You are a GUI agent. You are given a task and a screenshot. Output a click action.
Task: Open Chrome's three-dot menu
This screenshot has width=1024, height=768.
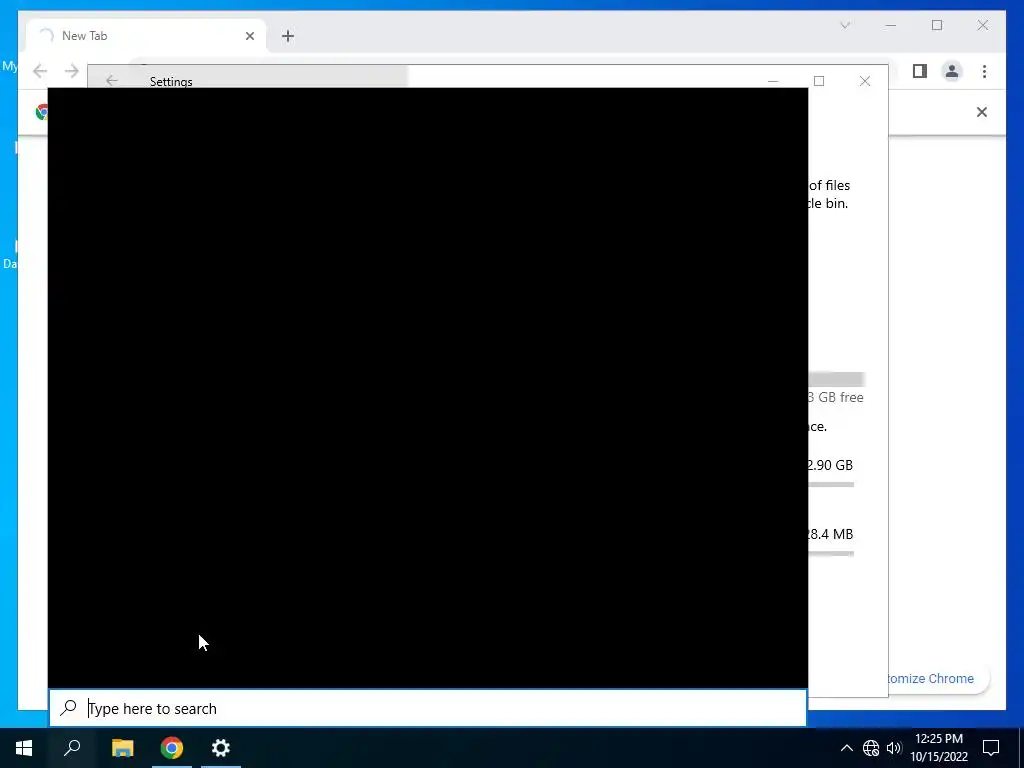tap(984, 71)
